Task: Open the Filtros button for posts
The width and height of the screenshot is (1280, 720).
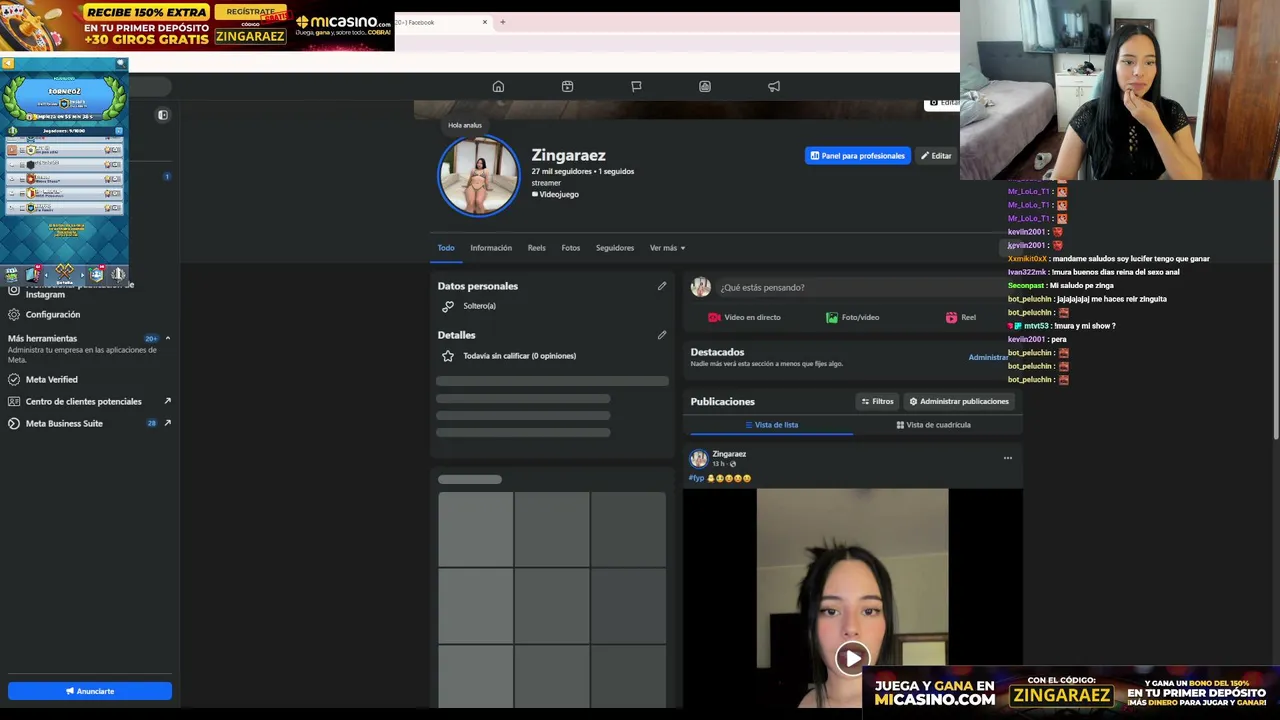Action: [877, 402]
